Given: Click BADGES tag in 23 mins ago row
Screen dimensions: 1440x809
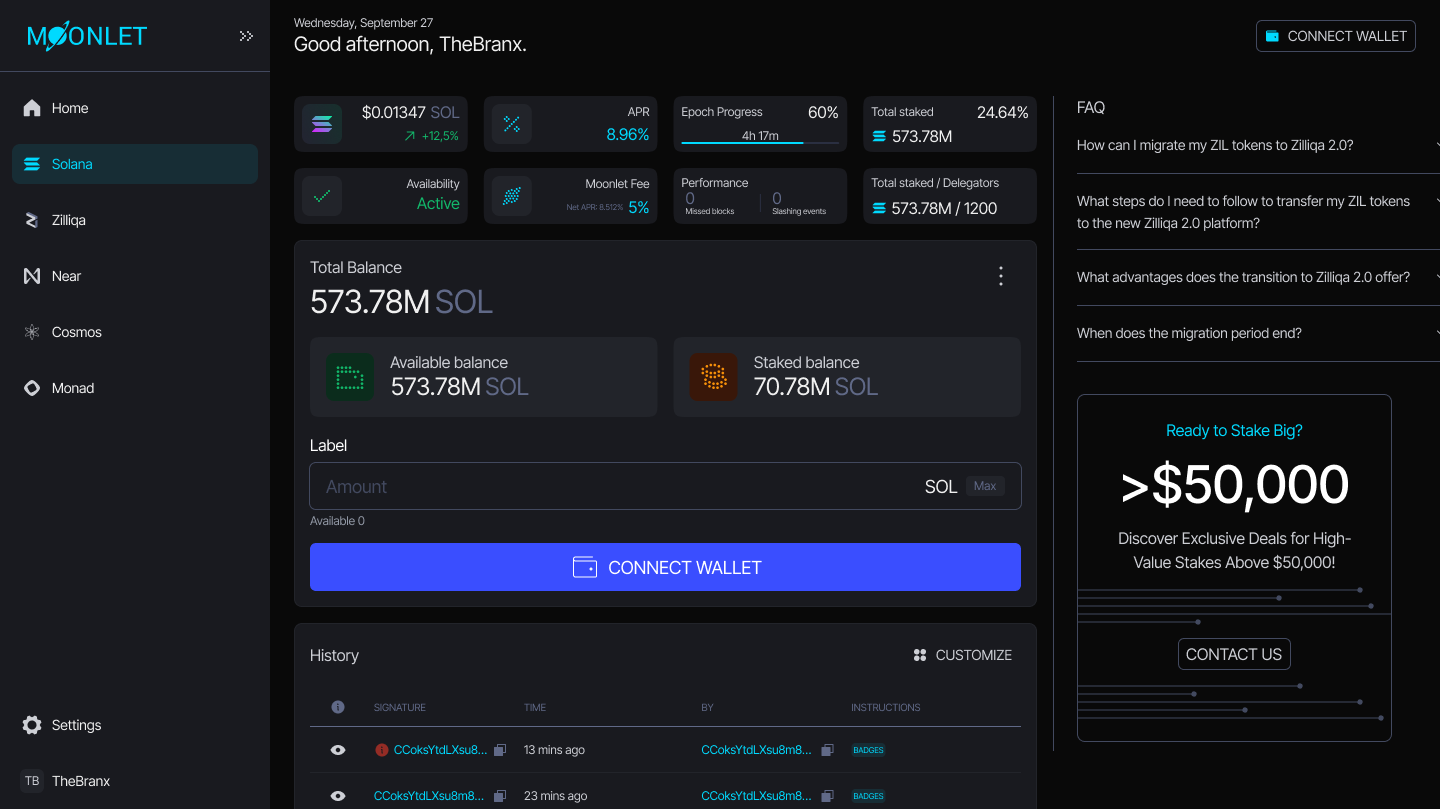Looking at the screenshot, I should point(868,796).
